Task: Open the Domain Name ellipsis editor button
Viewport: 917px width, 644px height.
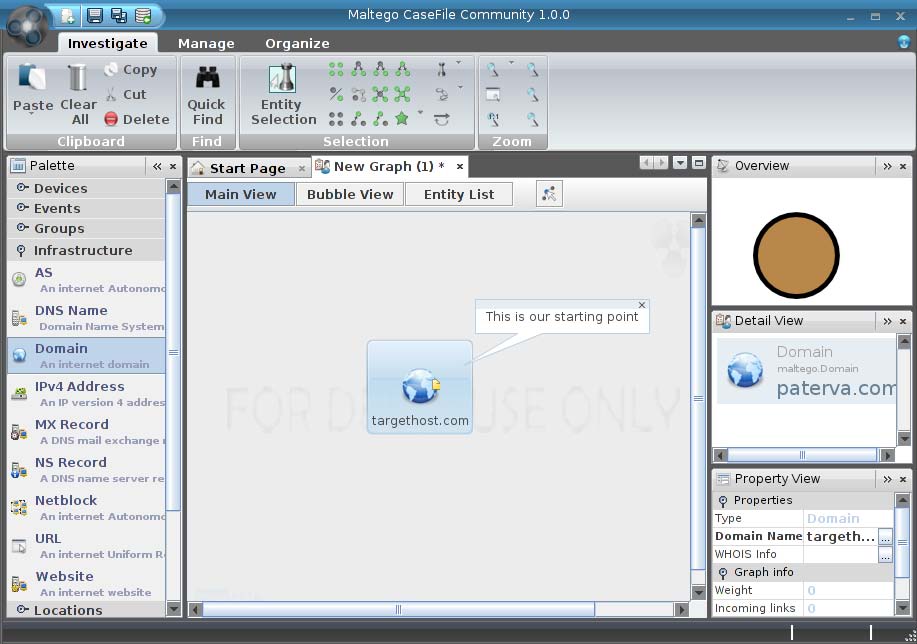Action: pos(885,537)
